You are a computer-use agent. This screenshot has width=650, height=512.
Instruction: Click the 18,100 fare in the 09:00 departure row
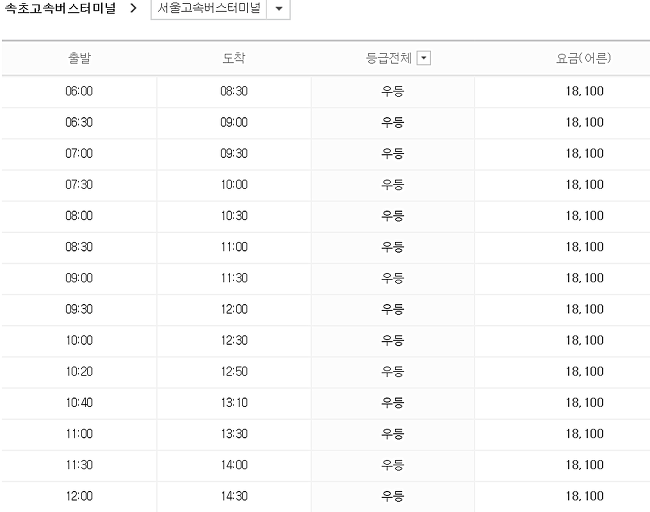(585, 278)
